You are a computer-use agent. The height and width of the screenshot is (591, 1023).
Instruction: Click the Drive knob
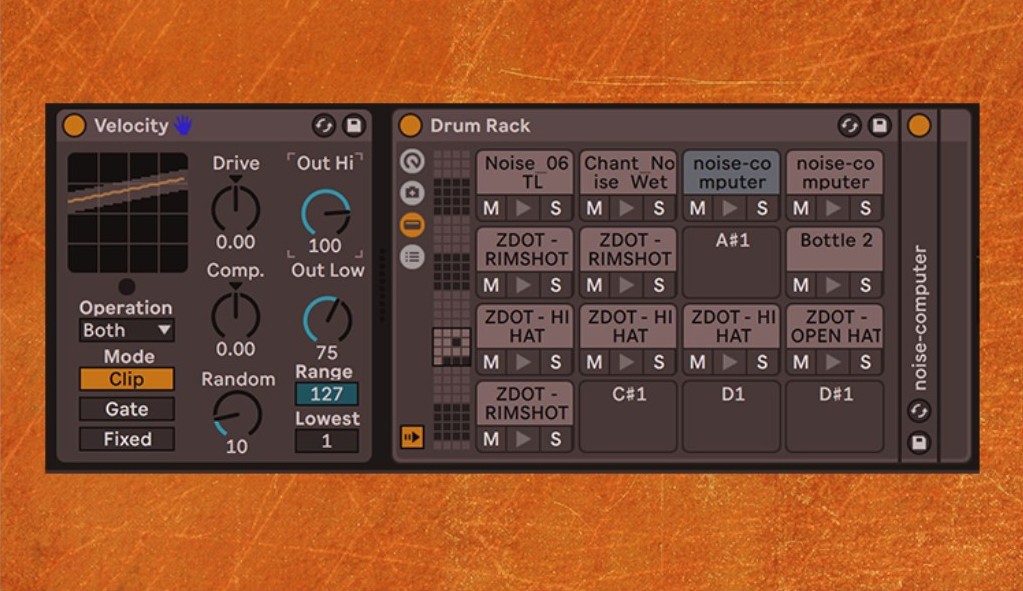point(236,209)
